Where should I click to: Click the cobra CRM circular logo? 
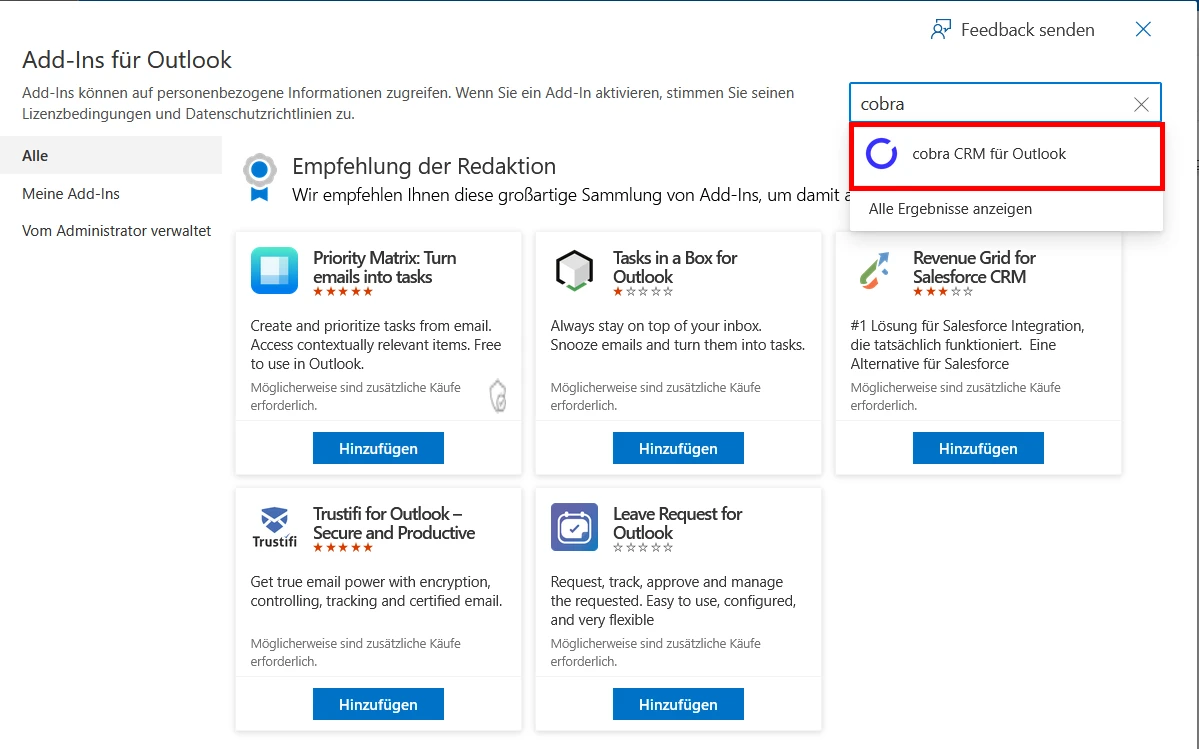click(881, 154)
